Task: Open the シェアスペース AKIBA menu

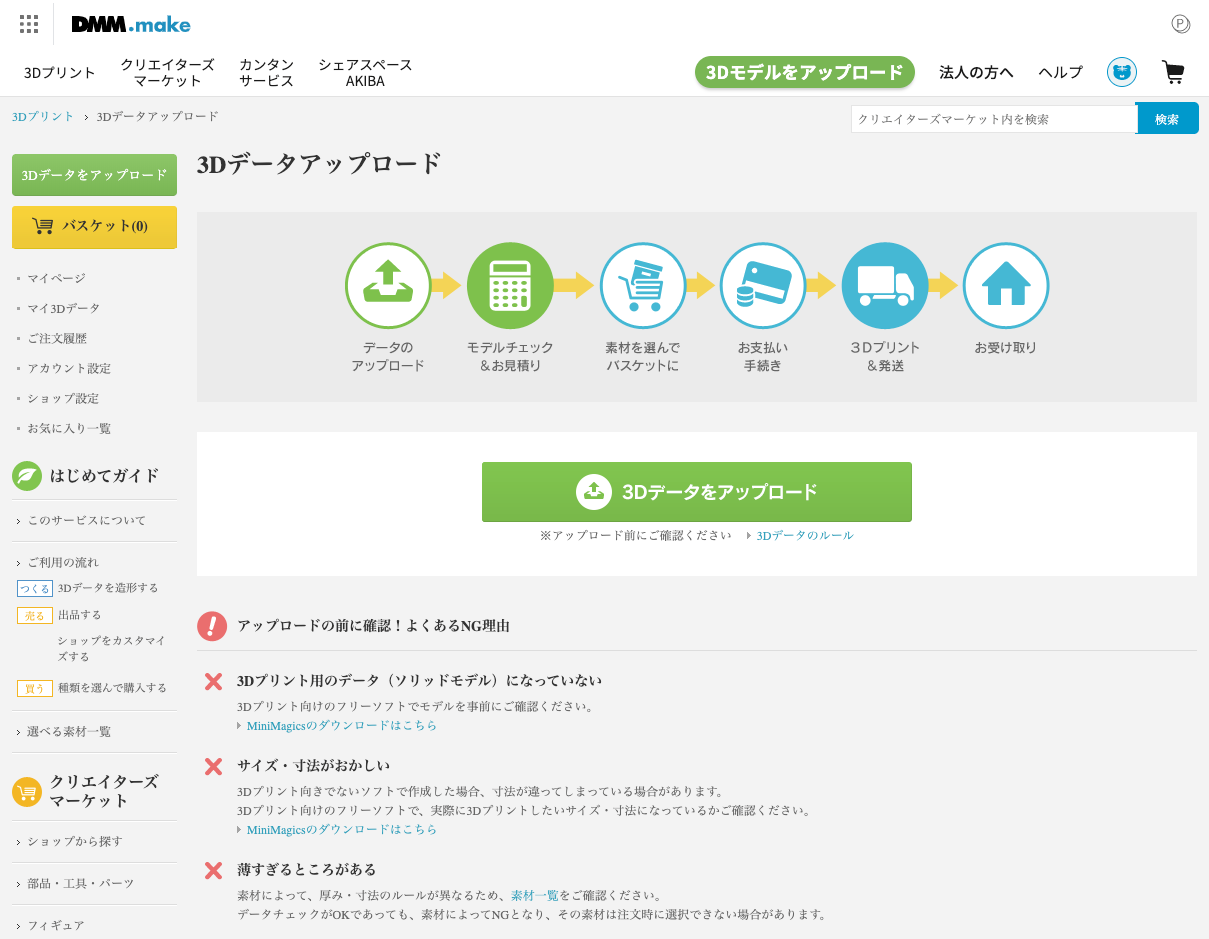Action: (365, 72)
